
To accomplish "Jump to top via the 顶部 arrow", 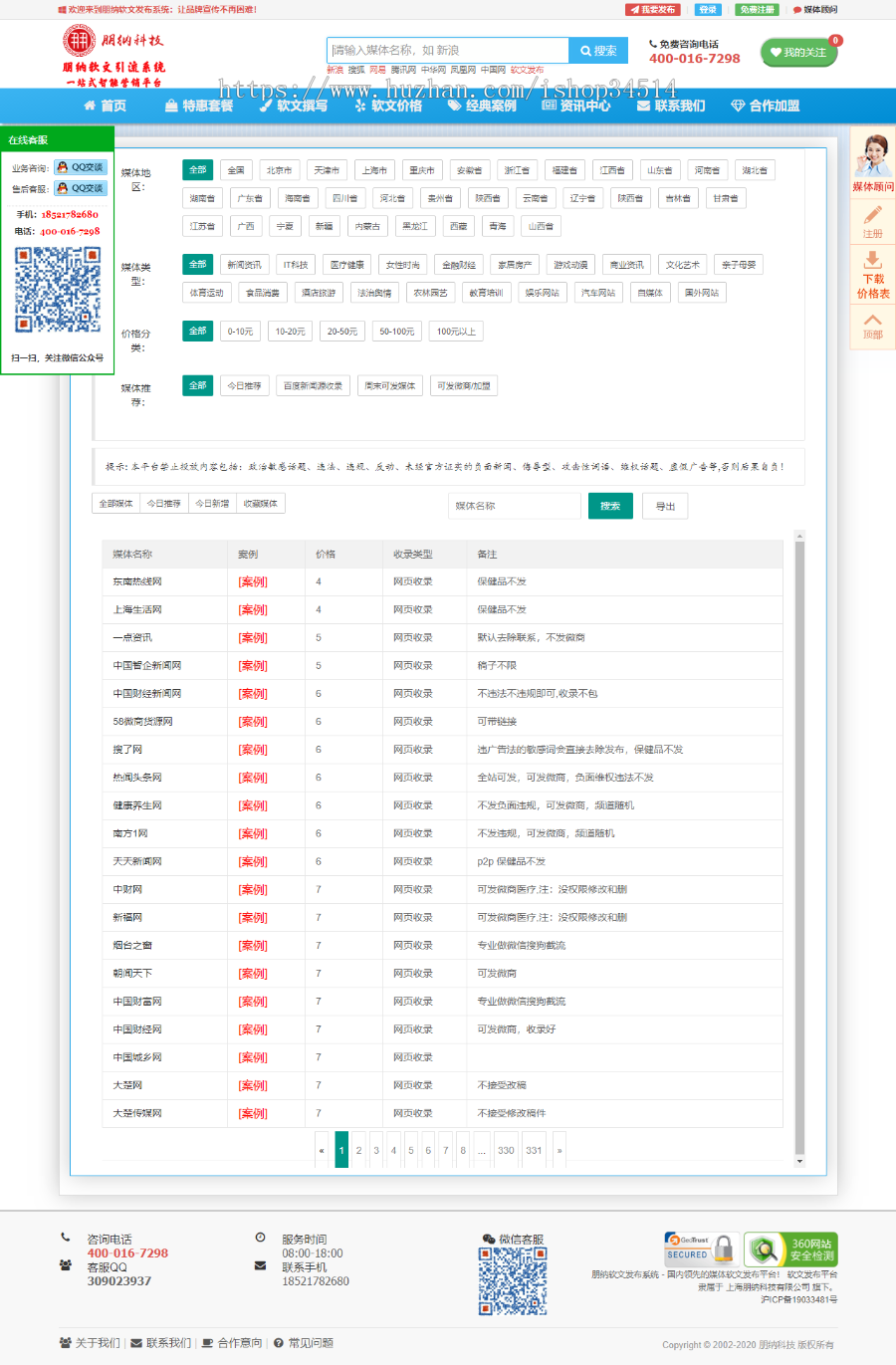I will tap(872, 326).
